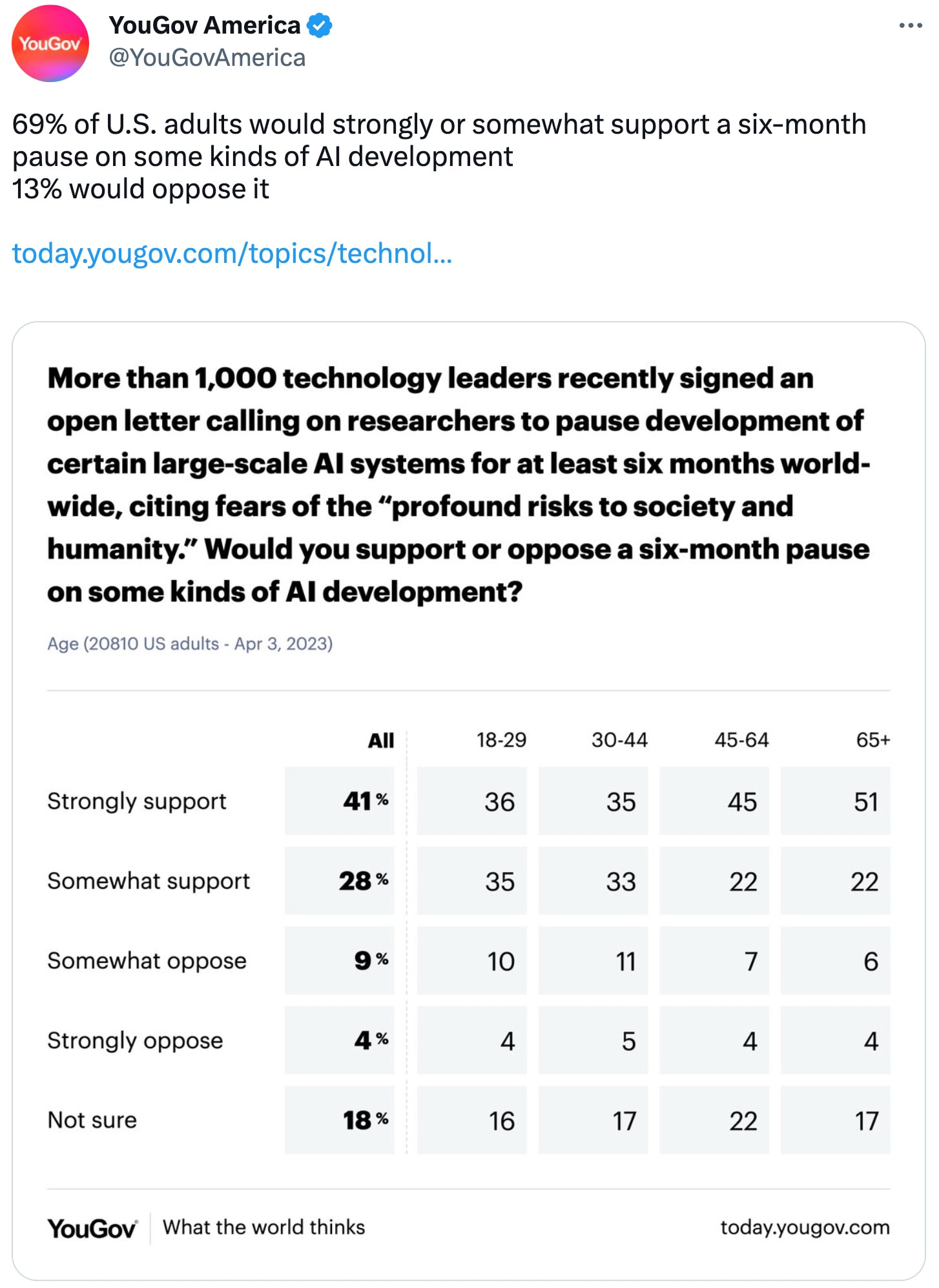Click the Strongly support row label
The width and height of the screenshot is (939, 1288).
click(x=137, y=802)
